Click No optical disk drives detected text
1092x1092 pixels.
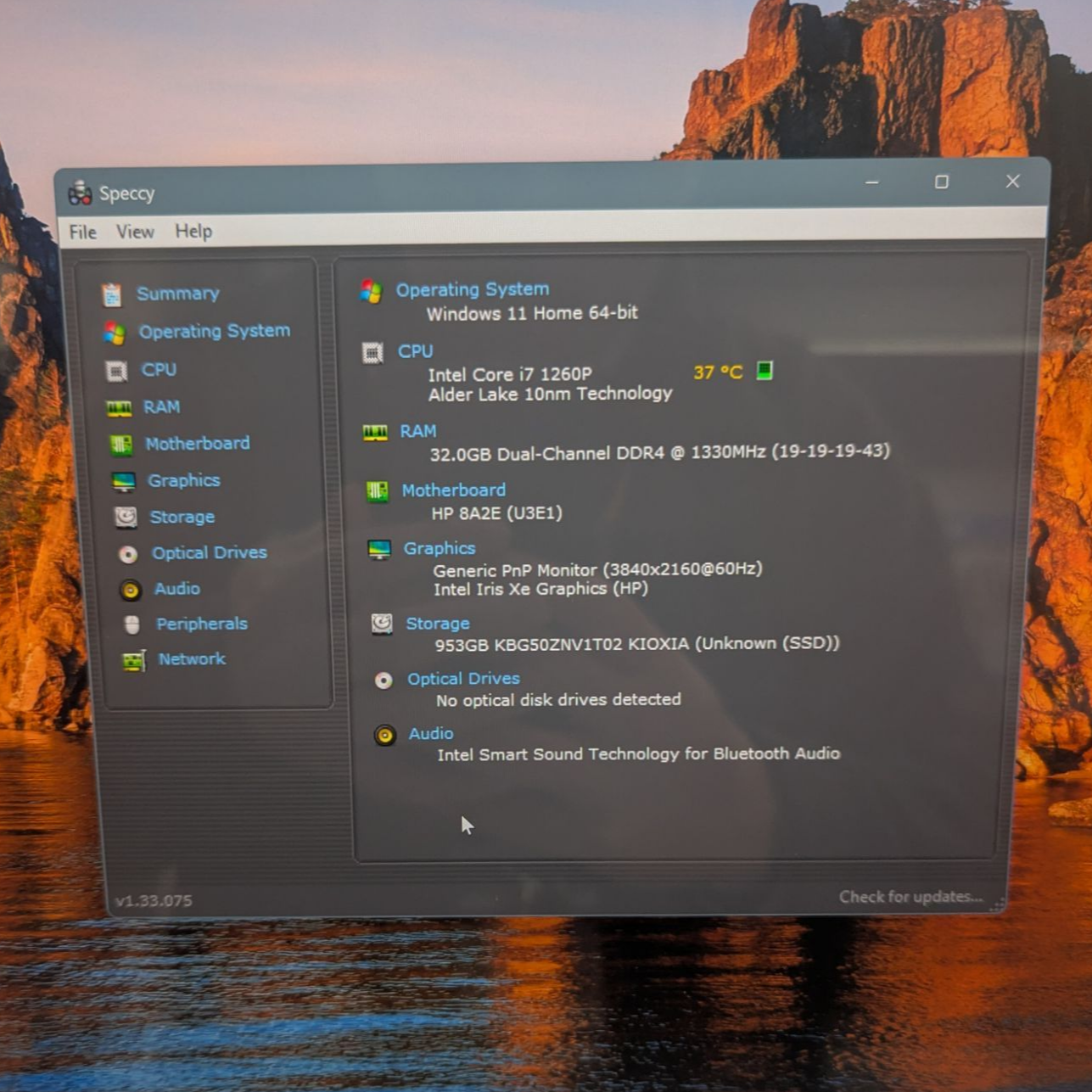click(x=558, y=700)
